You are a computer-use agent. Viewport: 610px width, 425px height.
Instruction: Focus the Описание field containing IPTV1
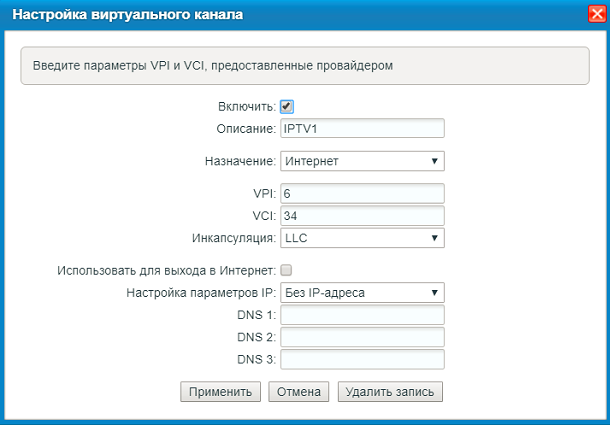coord(362,128)
